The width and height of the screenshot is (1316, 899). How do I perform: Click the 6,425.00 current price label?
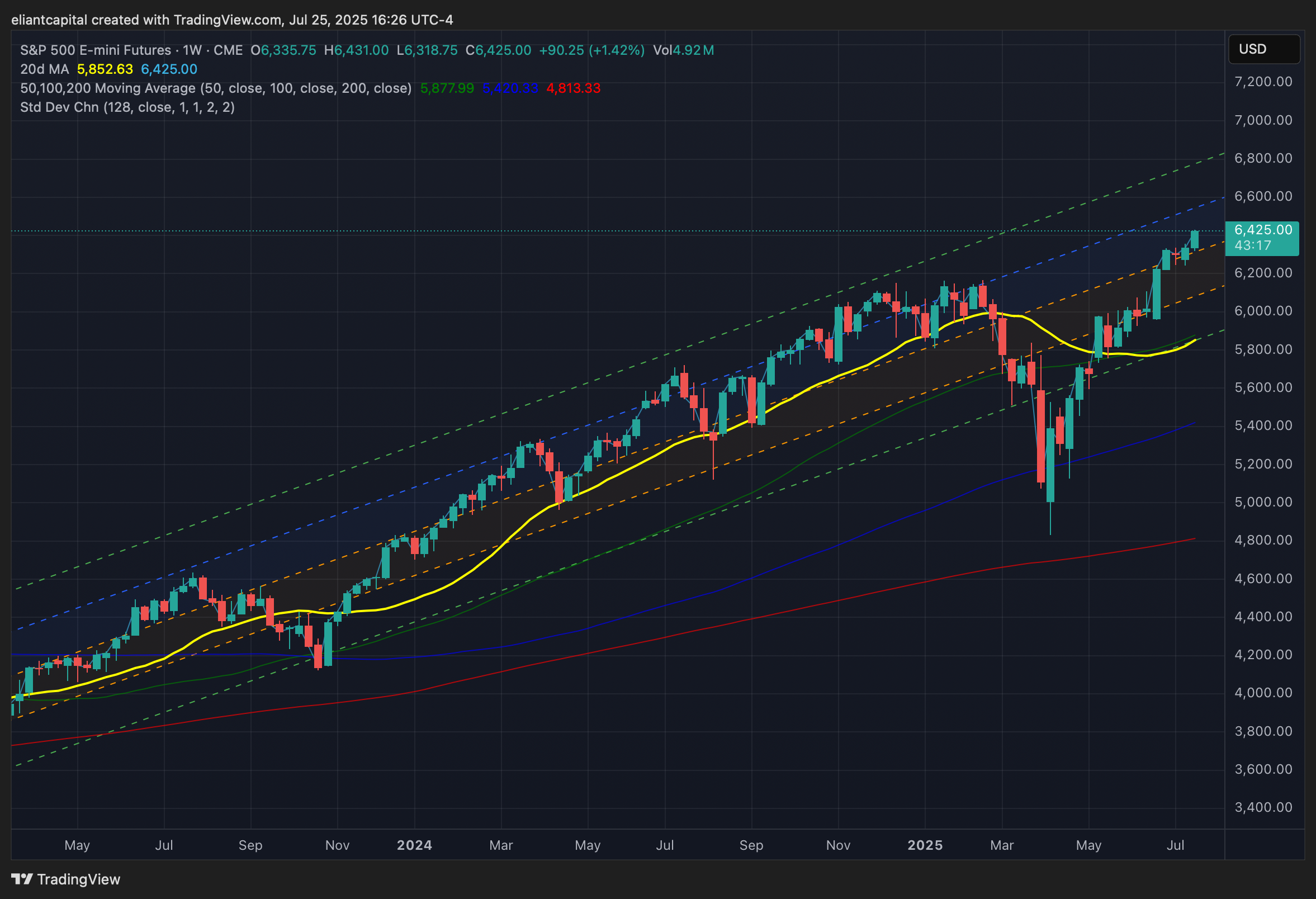[1263, 230]
